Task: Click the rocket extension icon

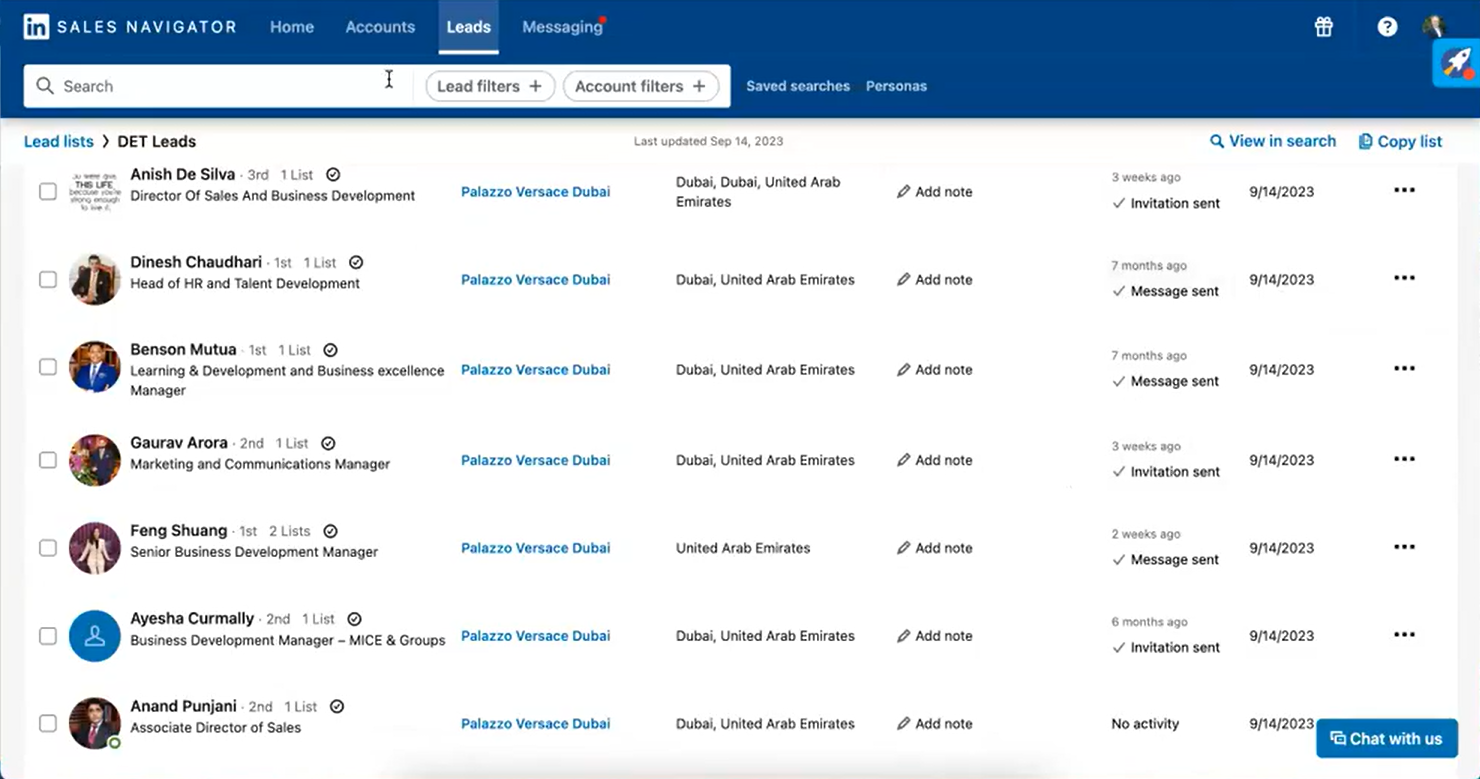Action: tap(1456, 63)
